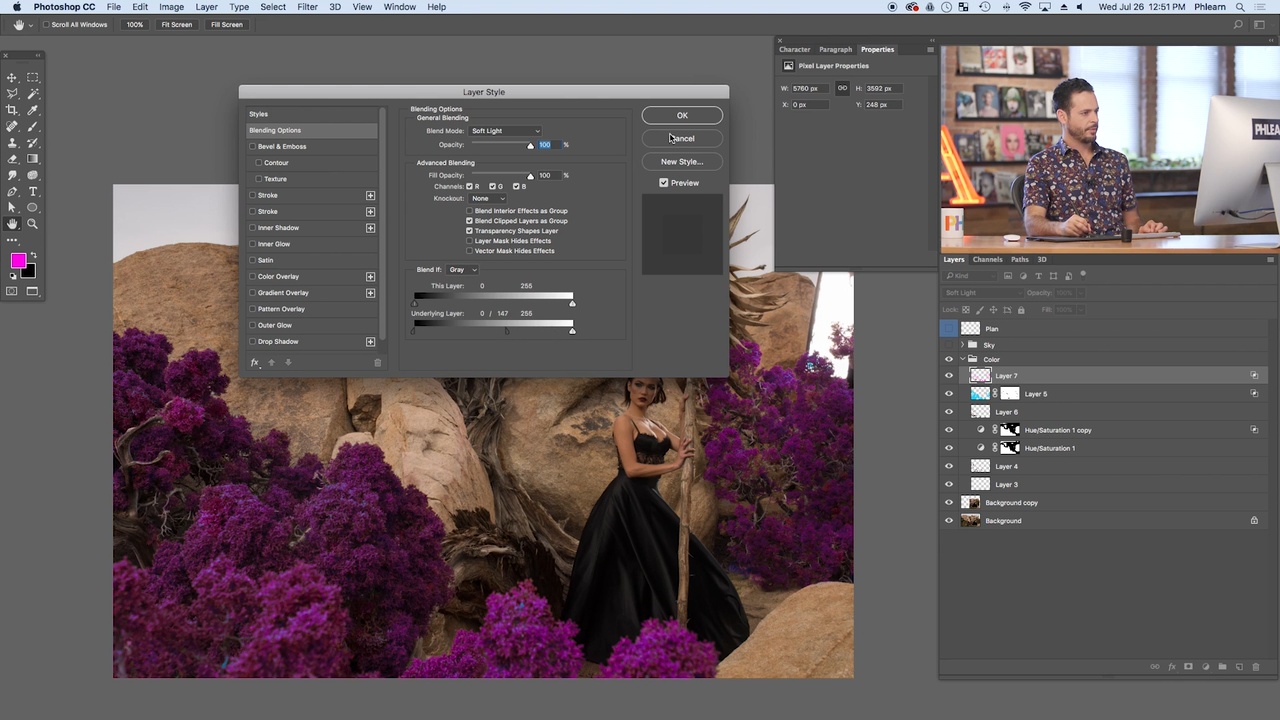Click the fx icon in Layer Style dialog

point(255,362)
